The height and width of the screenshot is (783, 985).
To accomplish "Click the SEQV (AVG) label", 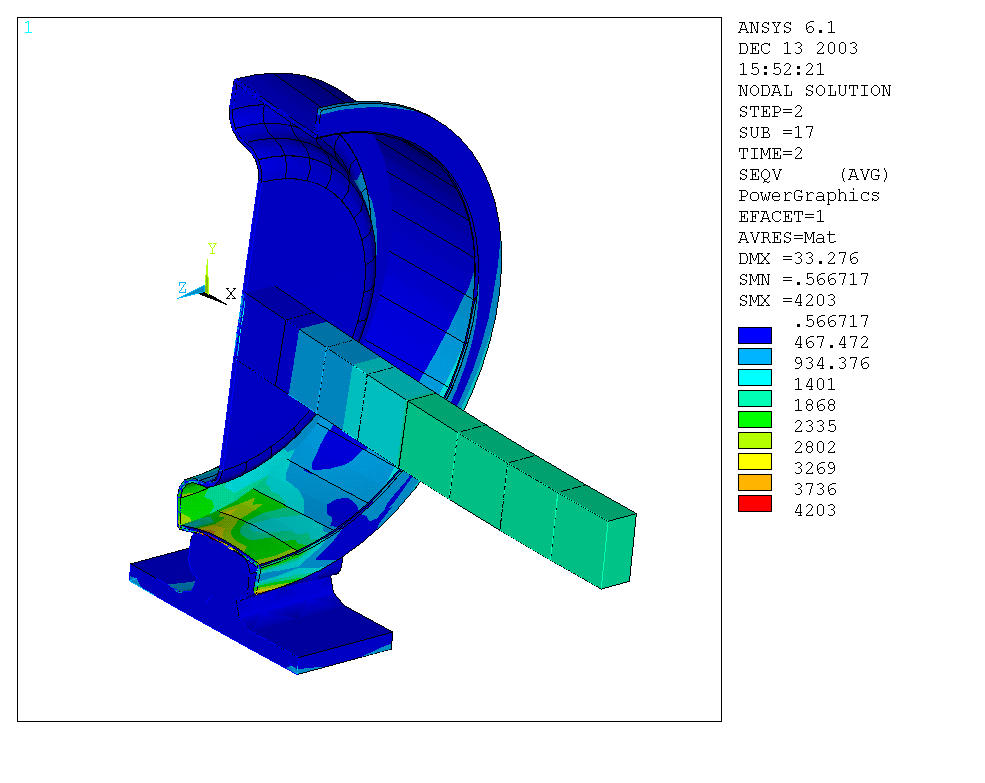I will pos(814,175).
